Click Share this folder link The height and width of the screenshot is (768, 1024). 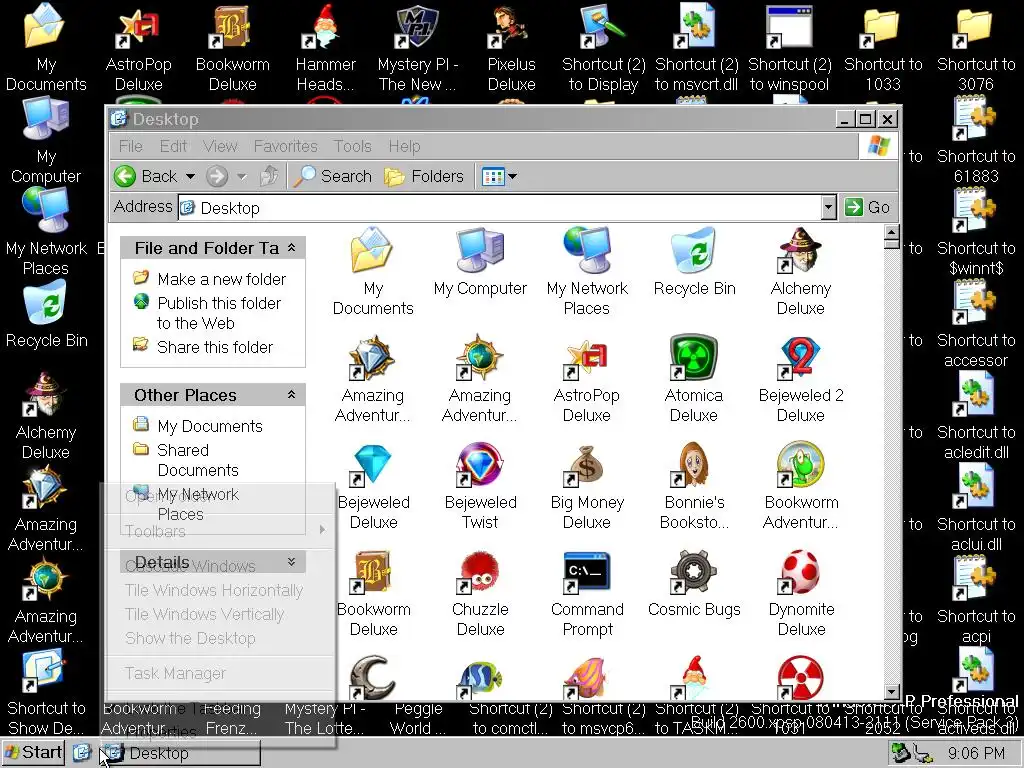click(215, 347)
